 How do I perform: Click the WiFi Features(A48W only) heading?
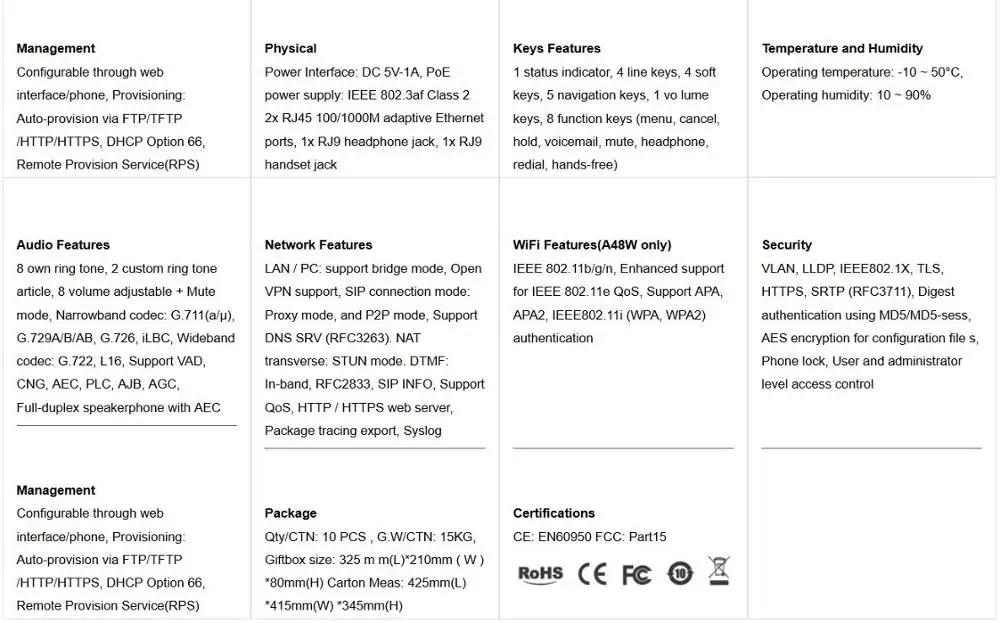pos(592,245)
